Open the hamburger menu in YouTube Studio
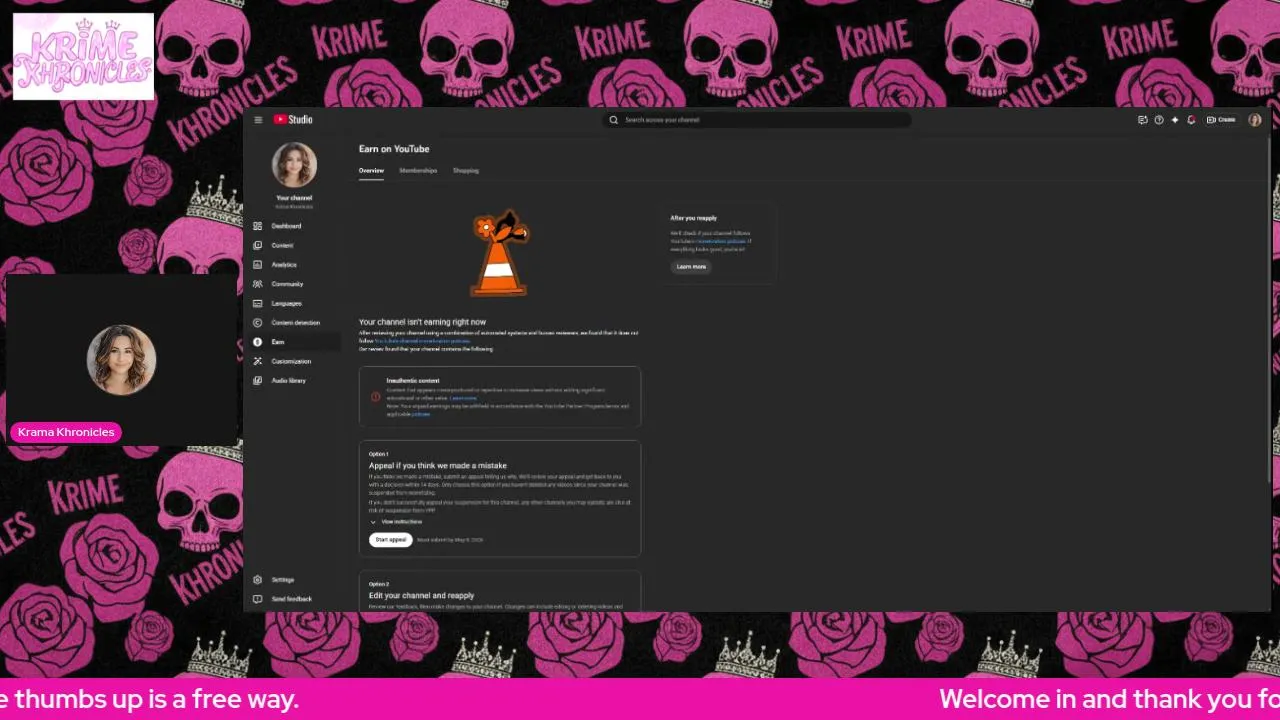This screenshot has width=1280, height=720. pyautogui.click(x=258, y=120)
